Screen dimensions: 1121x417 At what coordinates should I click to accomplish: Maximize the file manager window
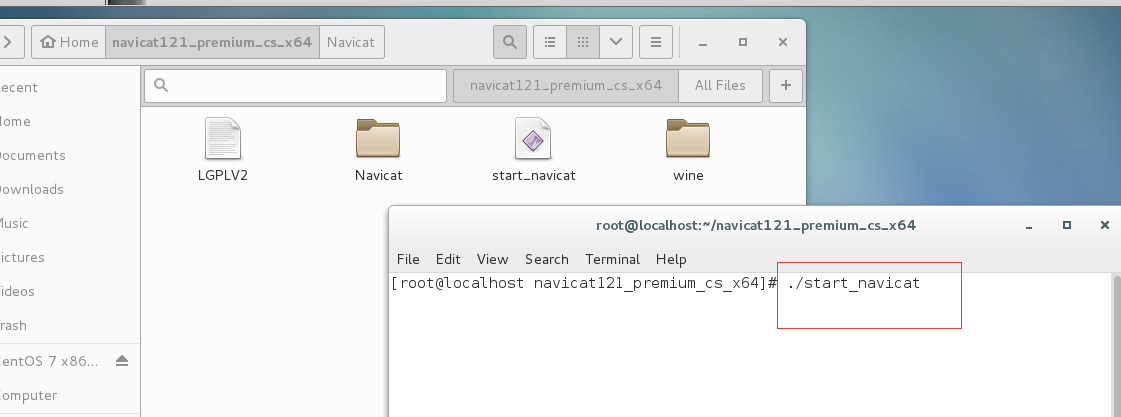pos(743,42)
